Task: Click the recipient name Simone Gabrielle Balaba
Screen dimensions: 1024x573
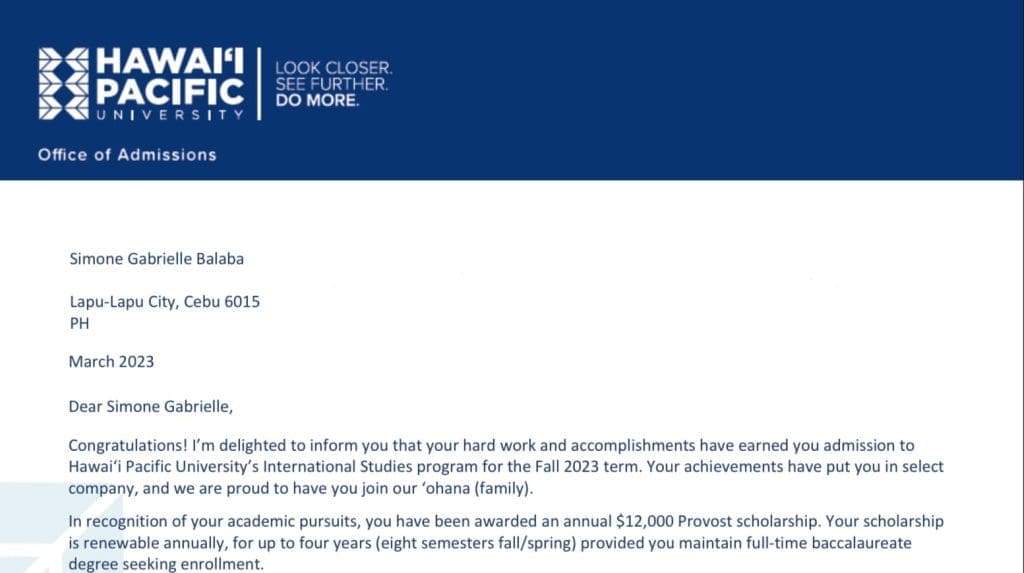Action: (x=156, y=259)
